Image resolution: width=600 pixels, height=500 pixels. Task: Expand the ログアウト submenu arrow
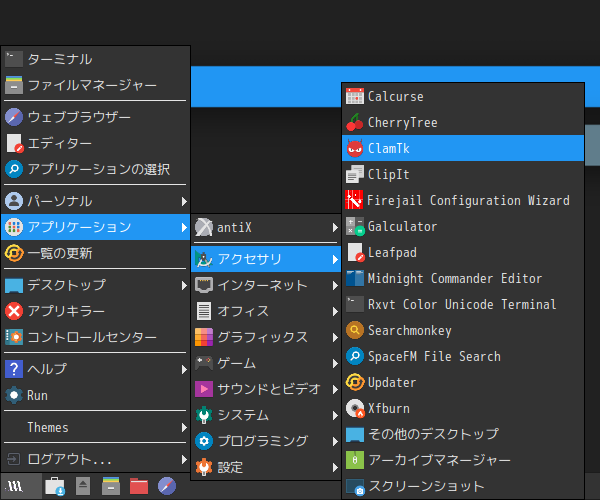click(184, 459)
